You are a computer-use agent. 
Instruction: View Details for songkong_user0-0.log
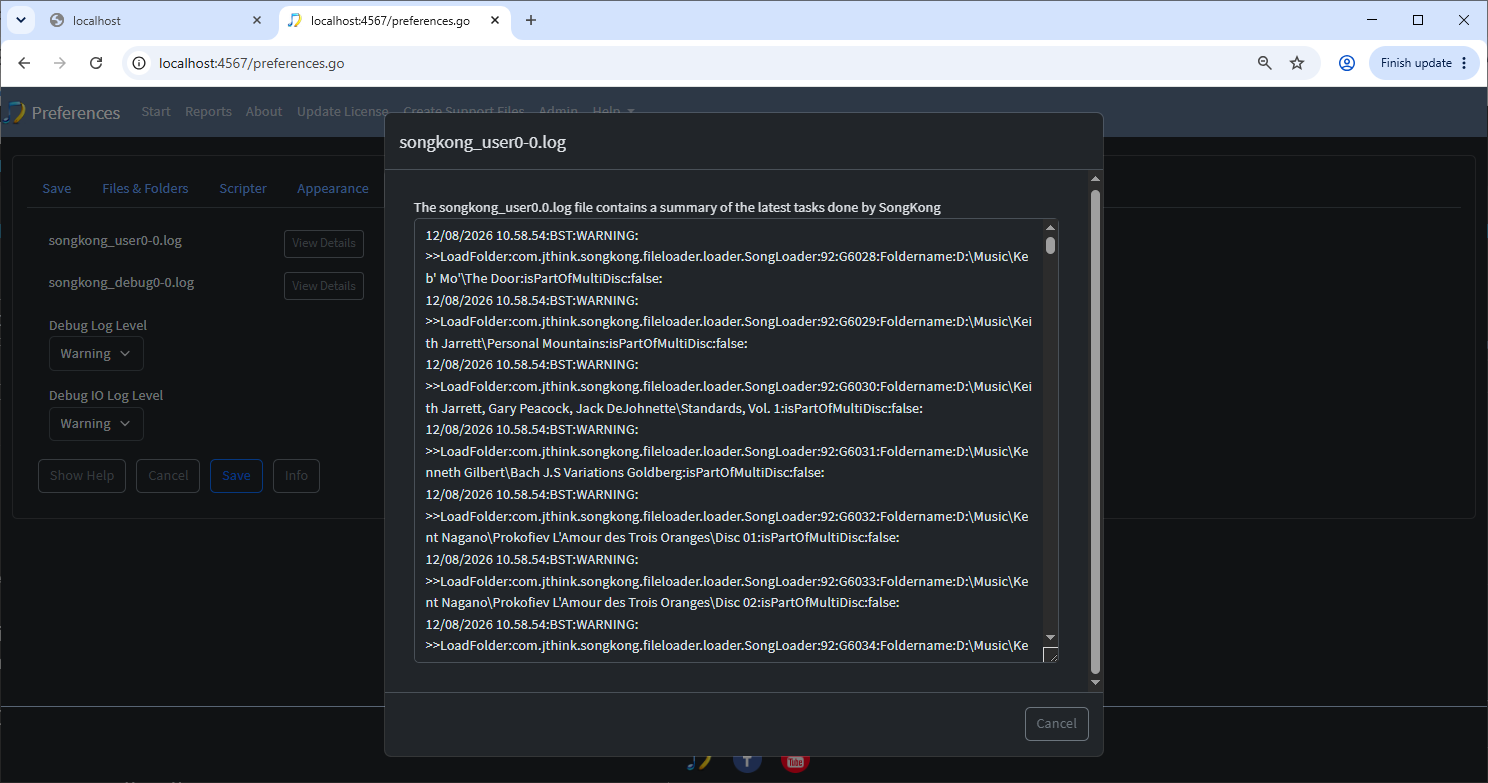(x=324, y=243)
